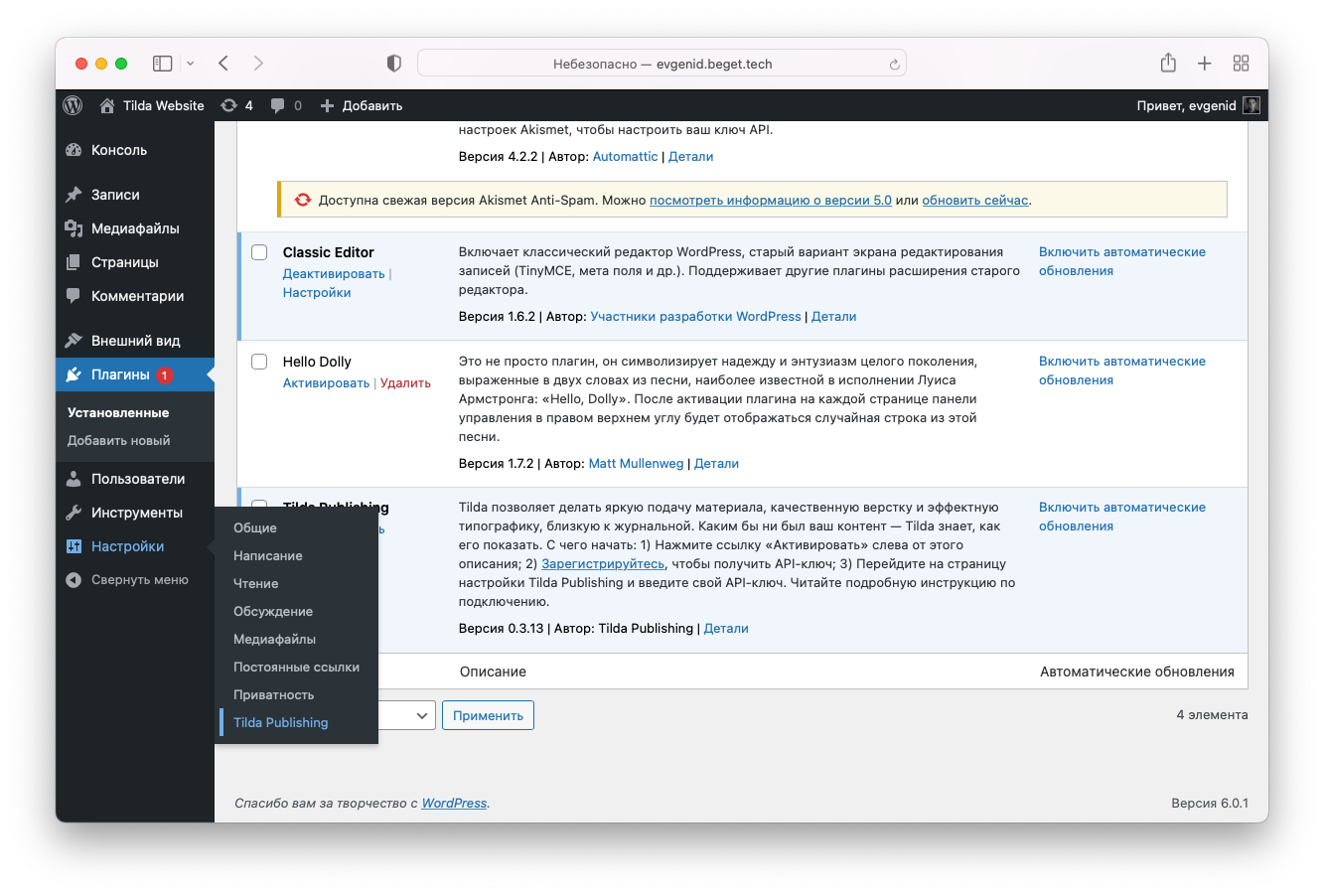1324x896 pixels.
Task: Click the Комментарии sidebar icon
Action: [x=74, y=296]
